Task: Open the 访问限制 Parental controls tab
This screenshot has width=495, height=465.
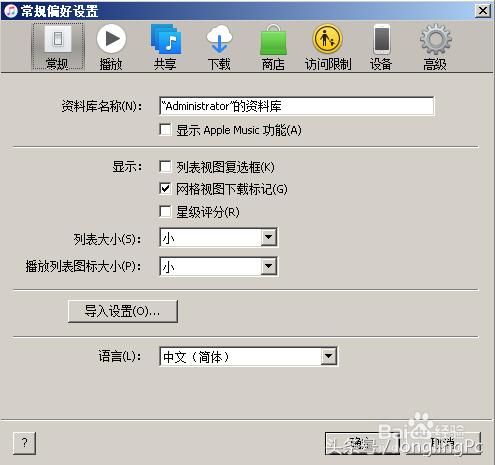Action: (x=328, y=47)
